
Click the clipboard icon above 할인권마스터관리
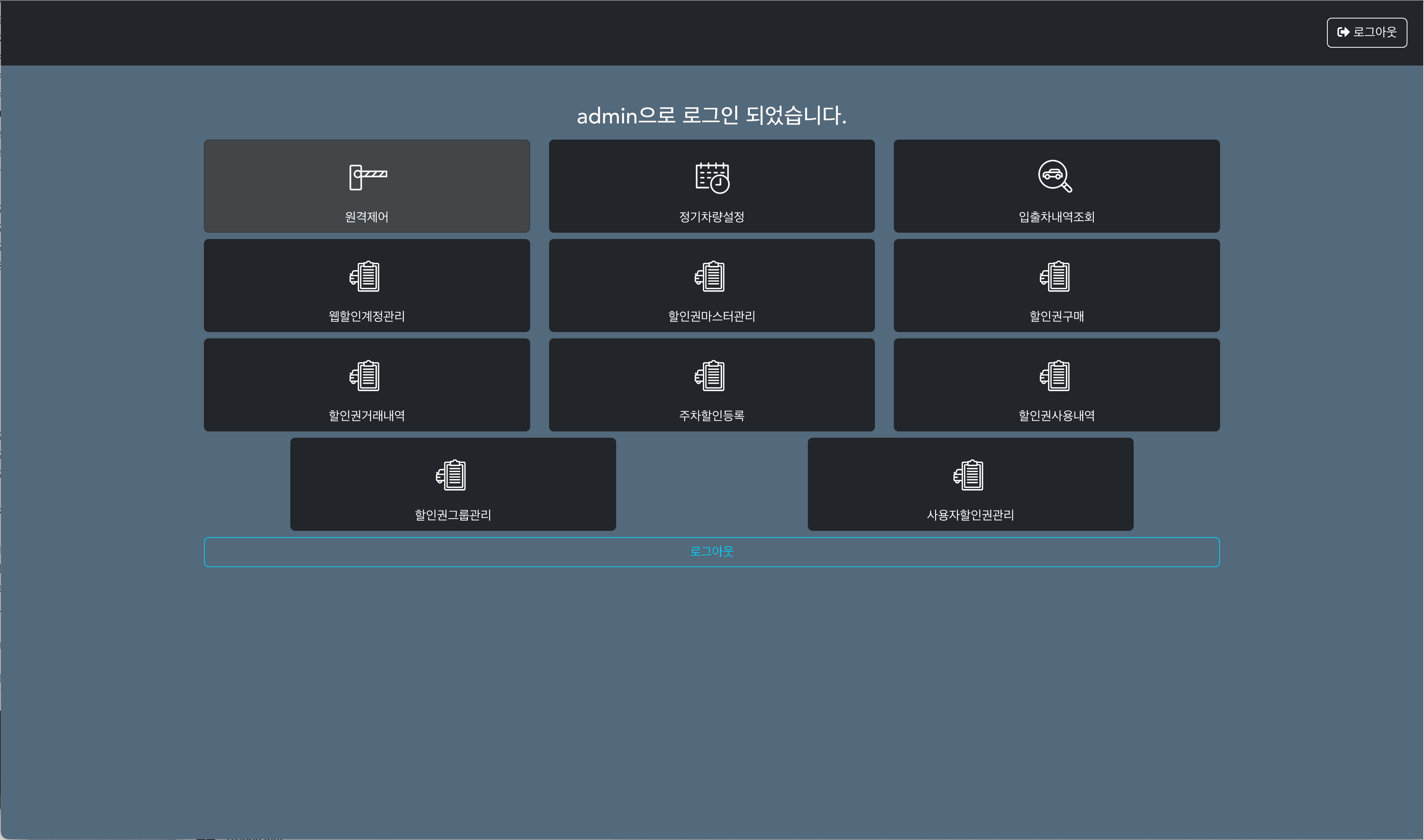[710, 276]
